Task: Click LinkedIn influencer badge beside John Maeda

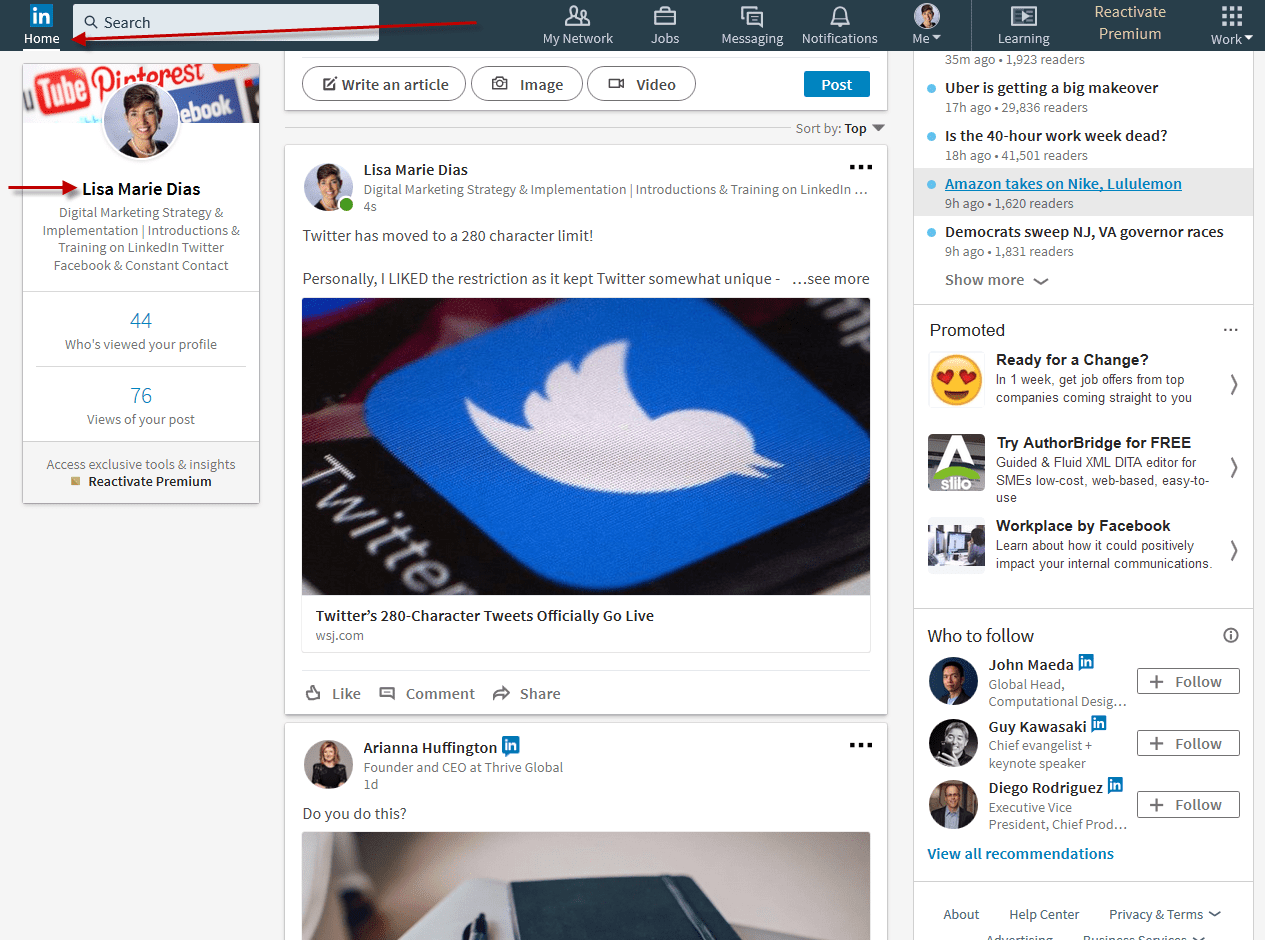Action: [x=1086, y=662]
